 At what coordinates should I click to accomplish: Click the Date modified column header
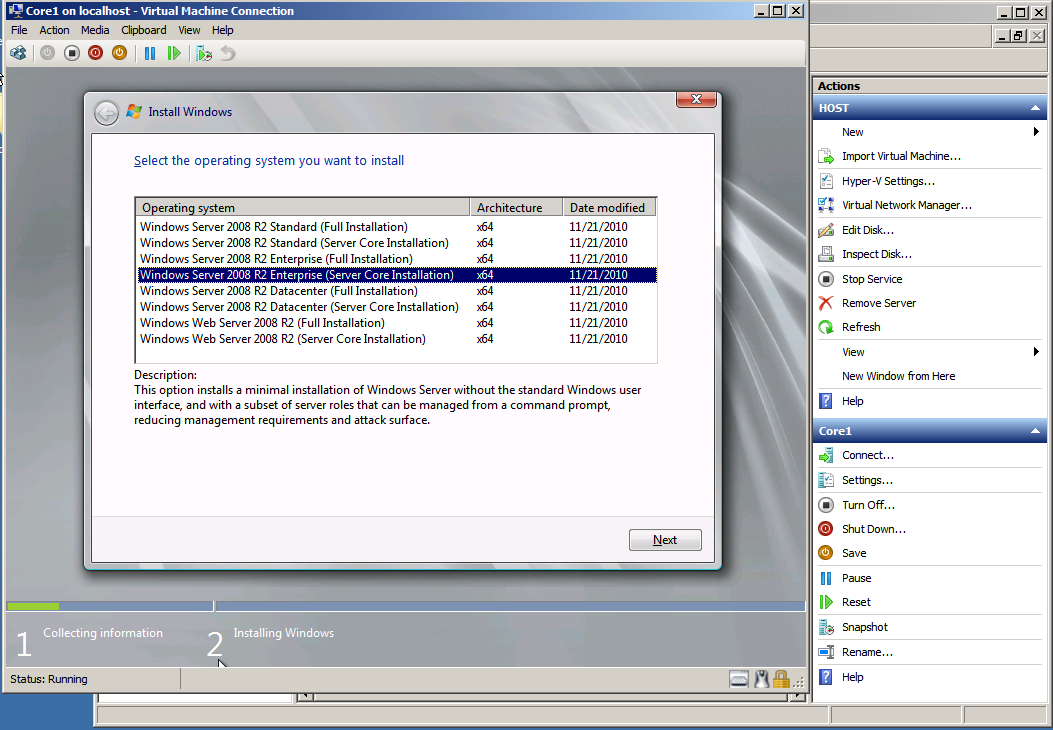tap(609, 208)
